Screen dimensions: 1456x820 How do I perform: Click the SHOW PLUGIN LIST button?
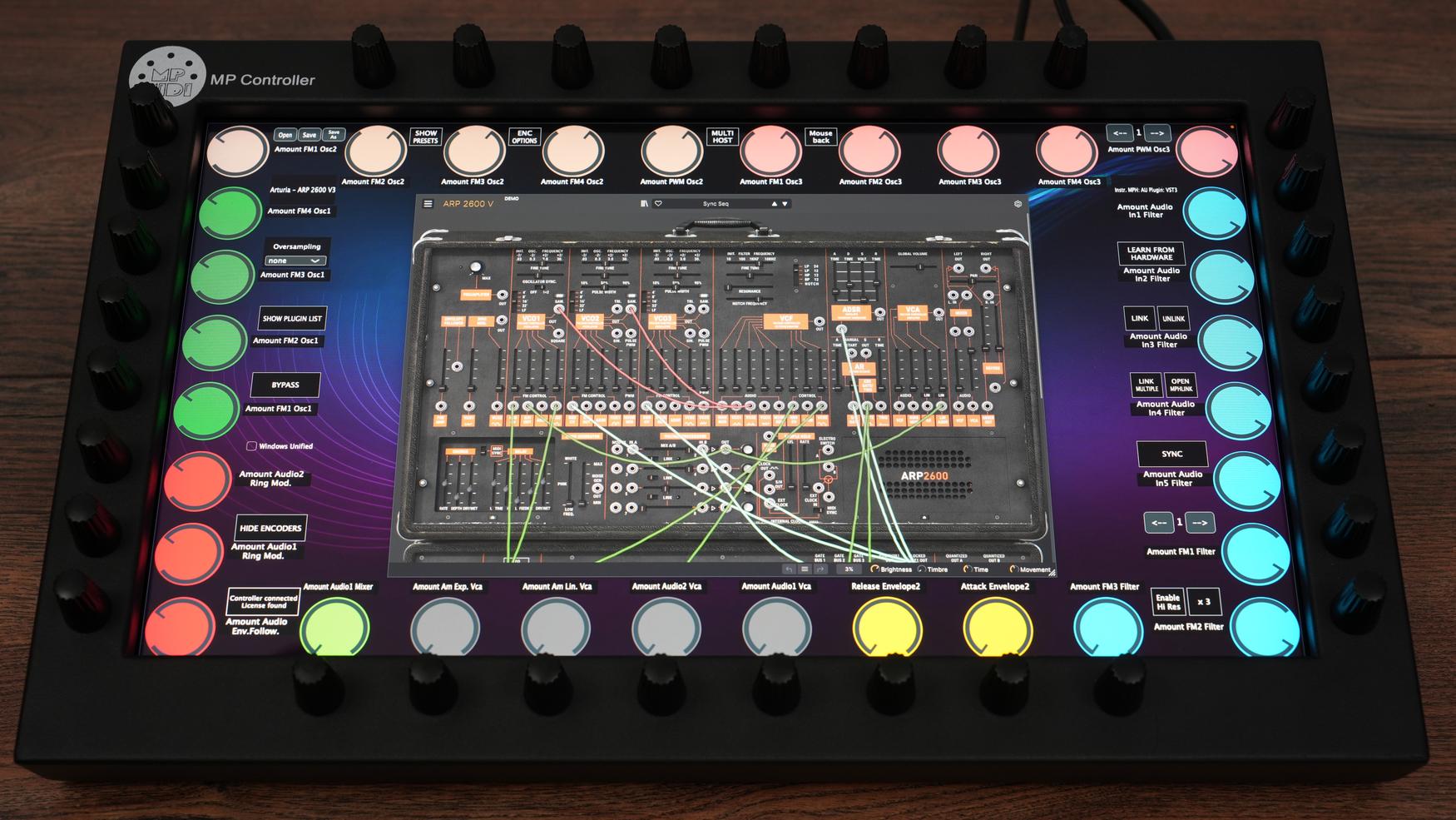pyautogui.click(x=292, y=318)
